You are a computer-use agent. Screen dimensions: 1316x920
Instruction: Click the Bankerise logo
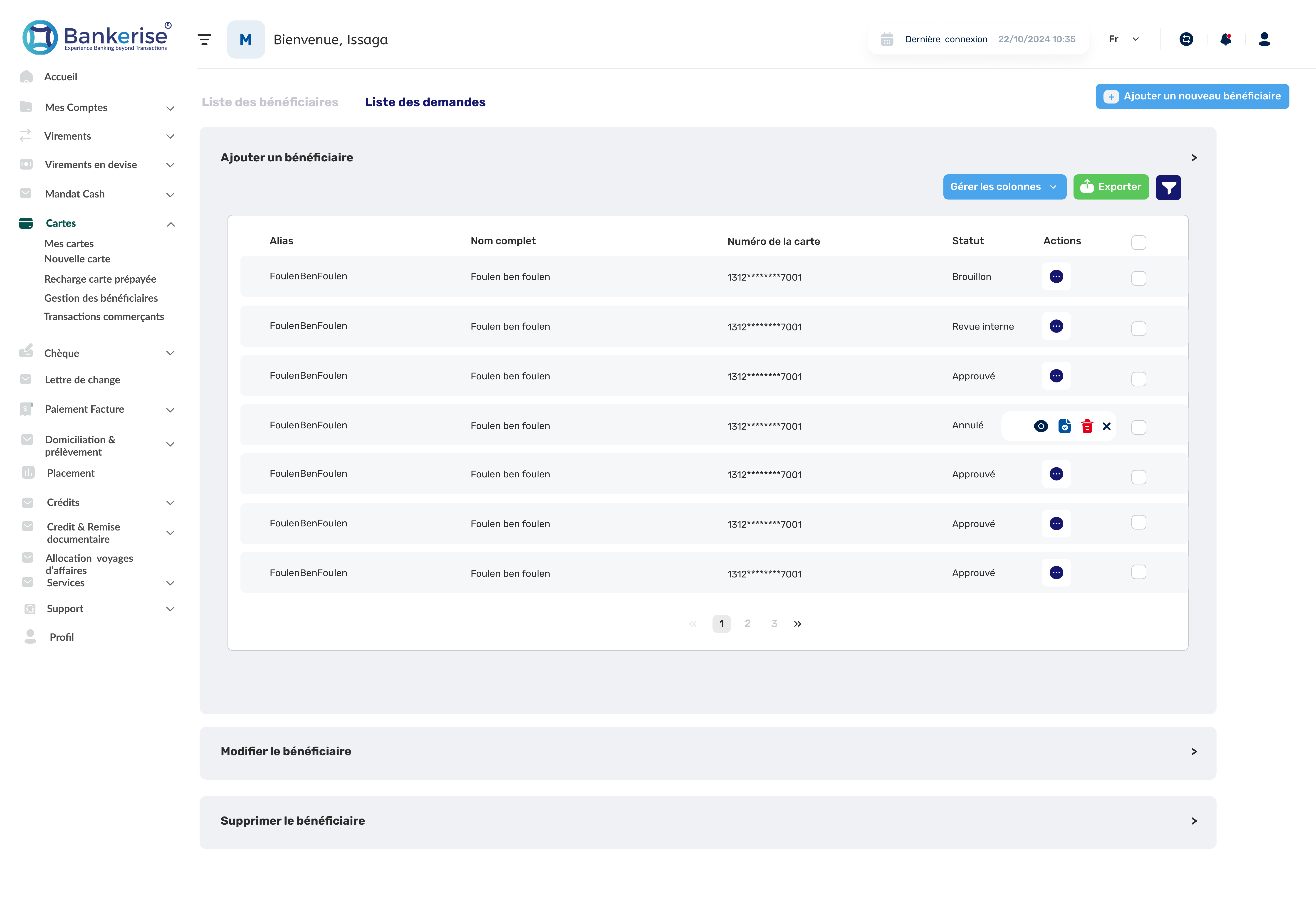click(x=97, y=37)
